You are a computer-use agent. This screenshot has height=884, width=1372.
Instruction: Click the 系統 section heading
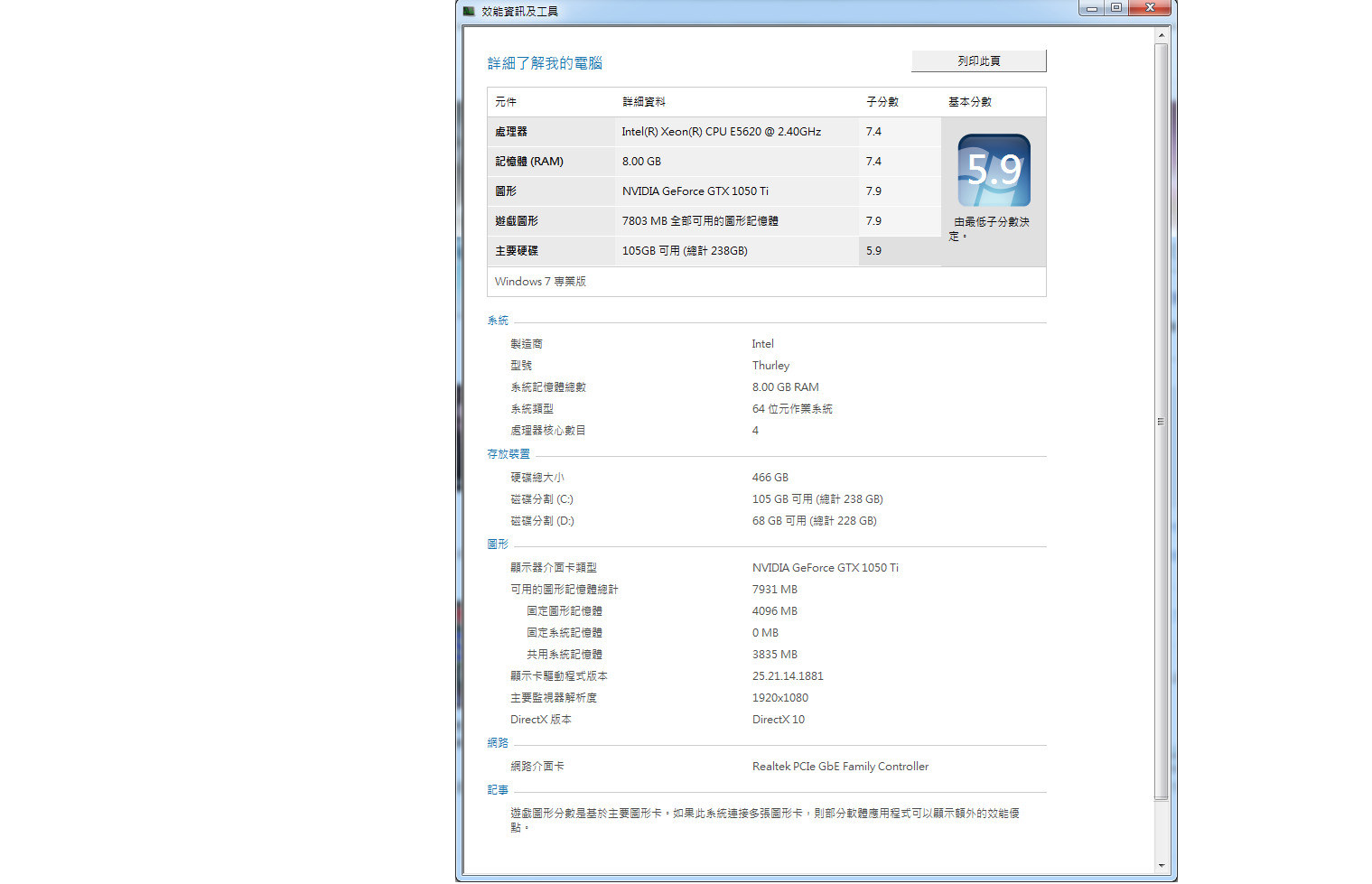tap(498, 321)
